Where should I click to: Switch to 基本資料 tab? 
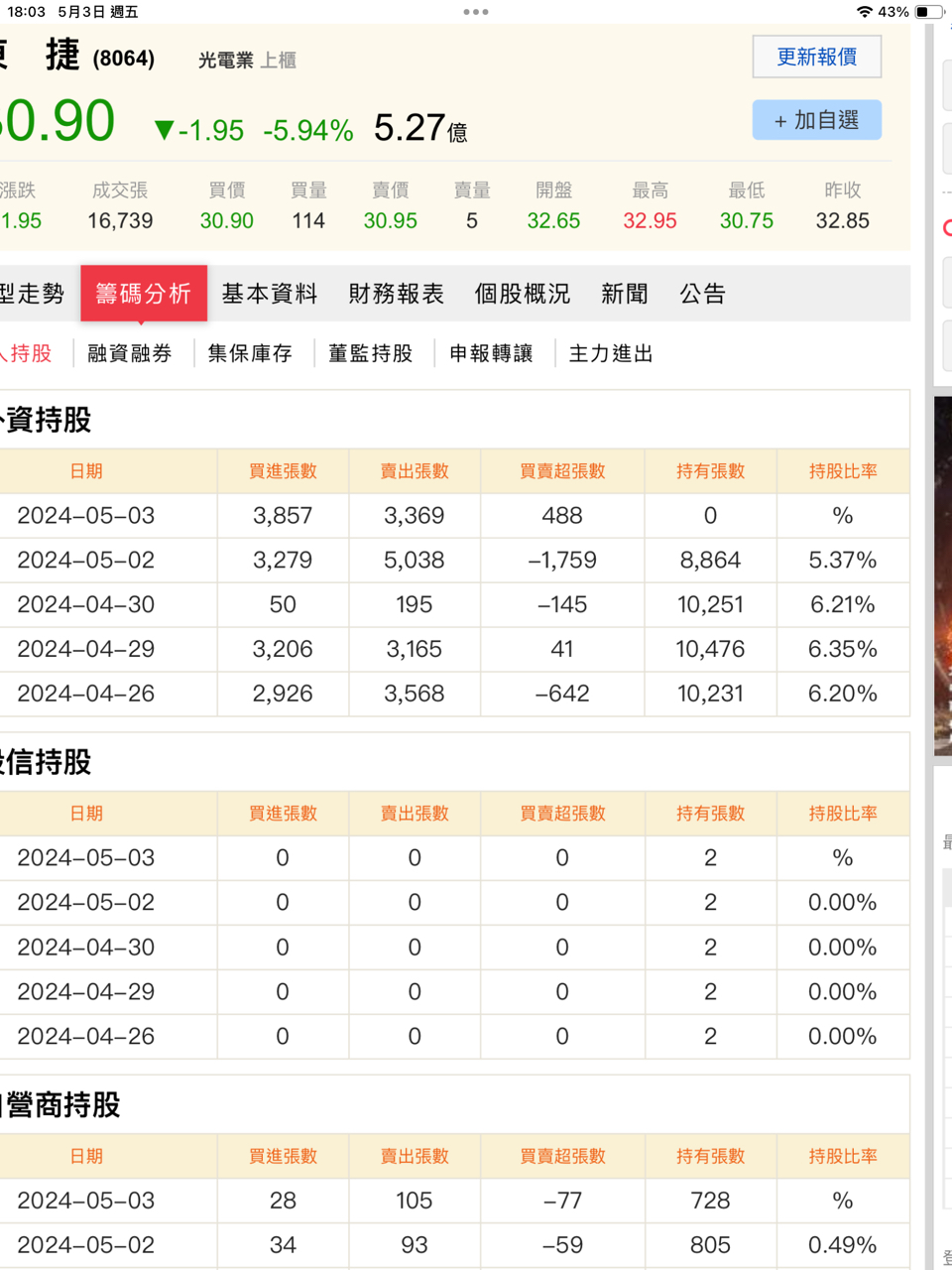coord(269,294)
